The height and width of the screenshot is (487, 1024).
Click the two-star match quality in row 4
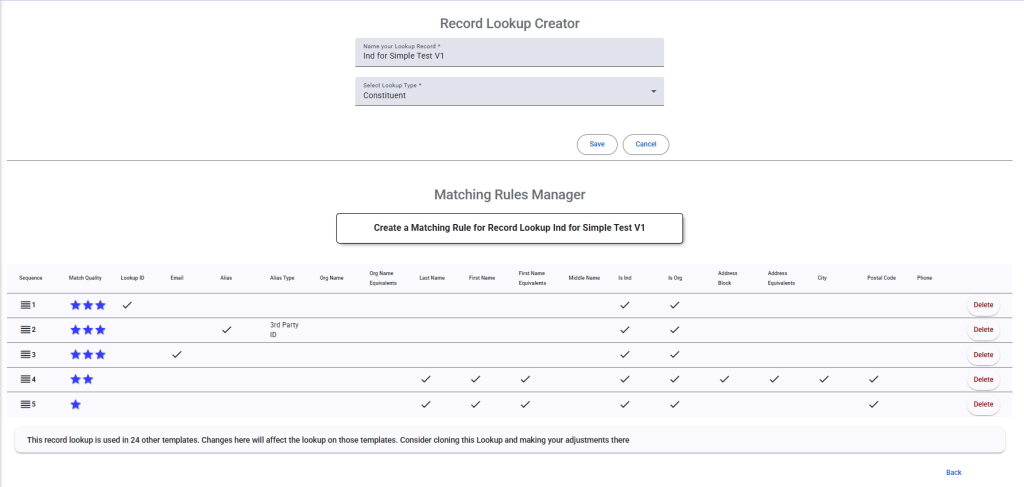tap(81, 380)
